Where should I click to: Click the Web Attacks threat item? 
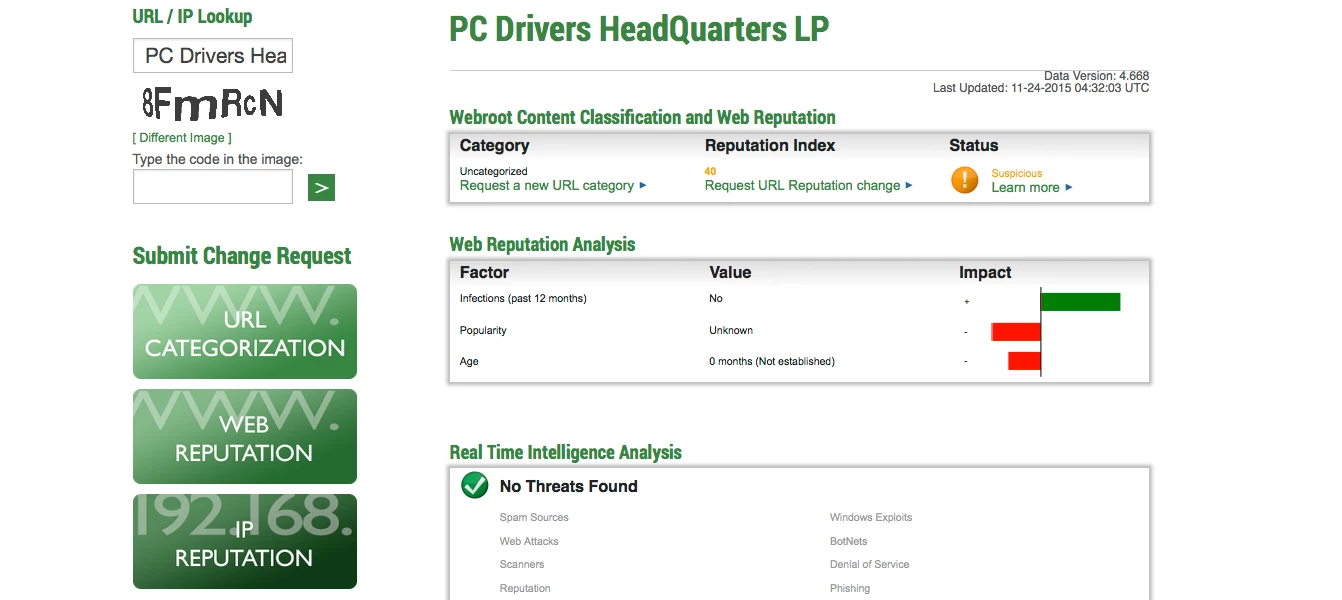(x=529, y=542)
